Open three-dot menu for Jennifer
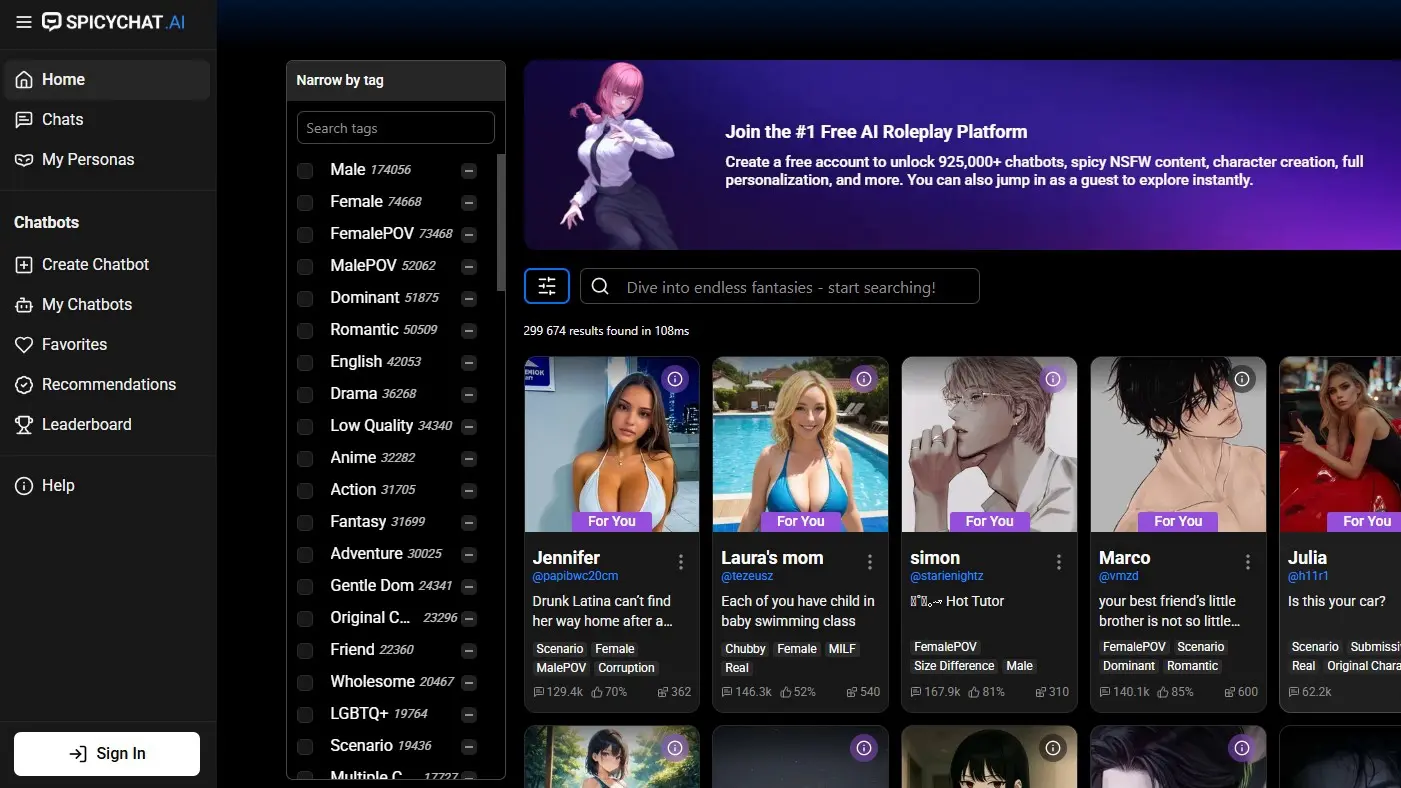This screenshot has width=1401, height=788. [681, 562]
